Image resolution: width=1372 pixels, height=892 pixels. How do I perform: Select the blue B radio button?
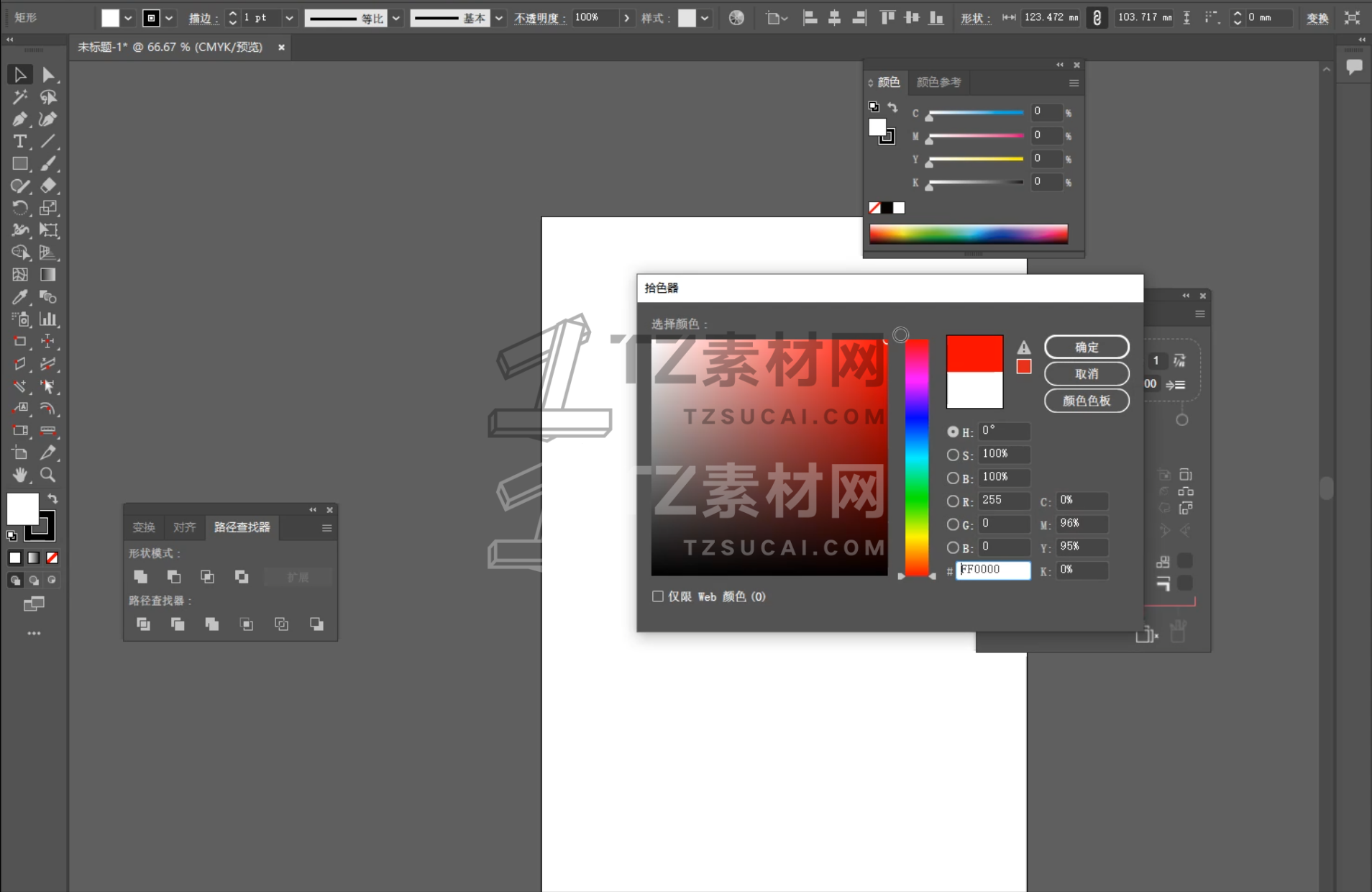[x=953, y=547]
